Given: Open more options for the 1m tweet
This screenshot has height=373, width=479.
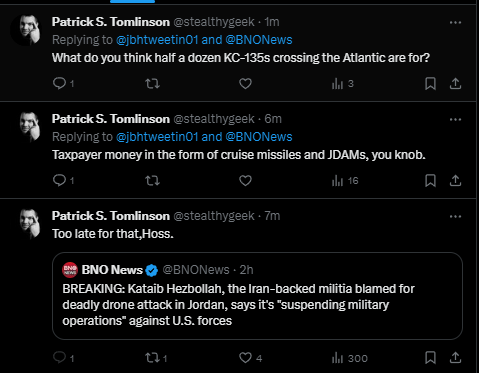Looking at the screenshot, I should coord(455,22).
